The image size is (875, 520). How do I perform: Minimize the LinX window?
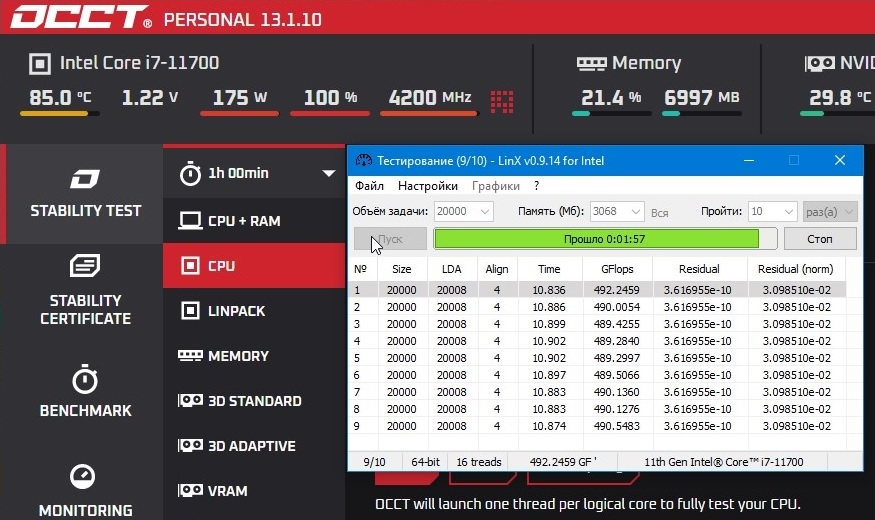tap(749, 161)
